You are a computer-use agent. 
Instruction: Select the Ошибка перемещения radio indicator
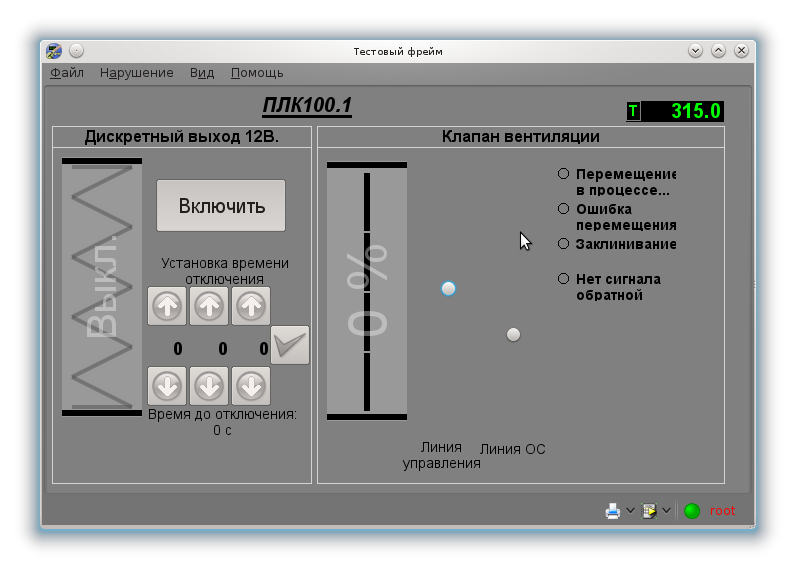point(564,209)
